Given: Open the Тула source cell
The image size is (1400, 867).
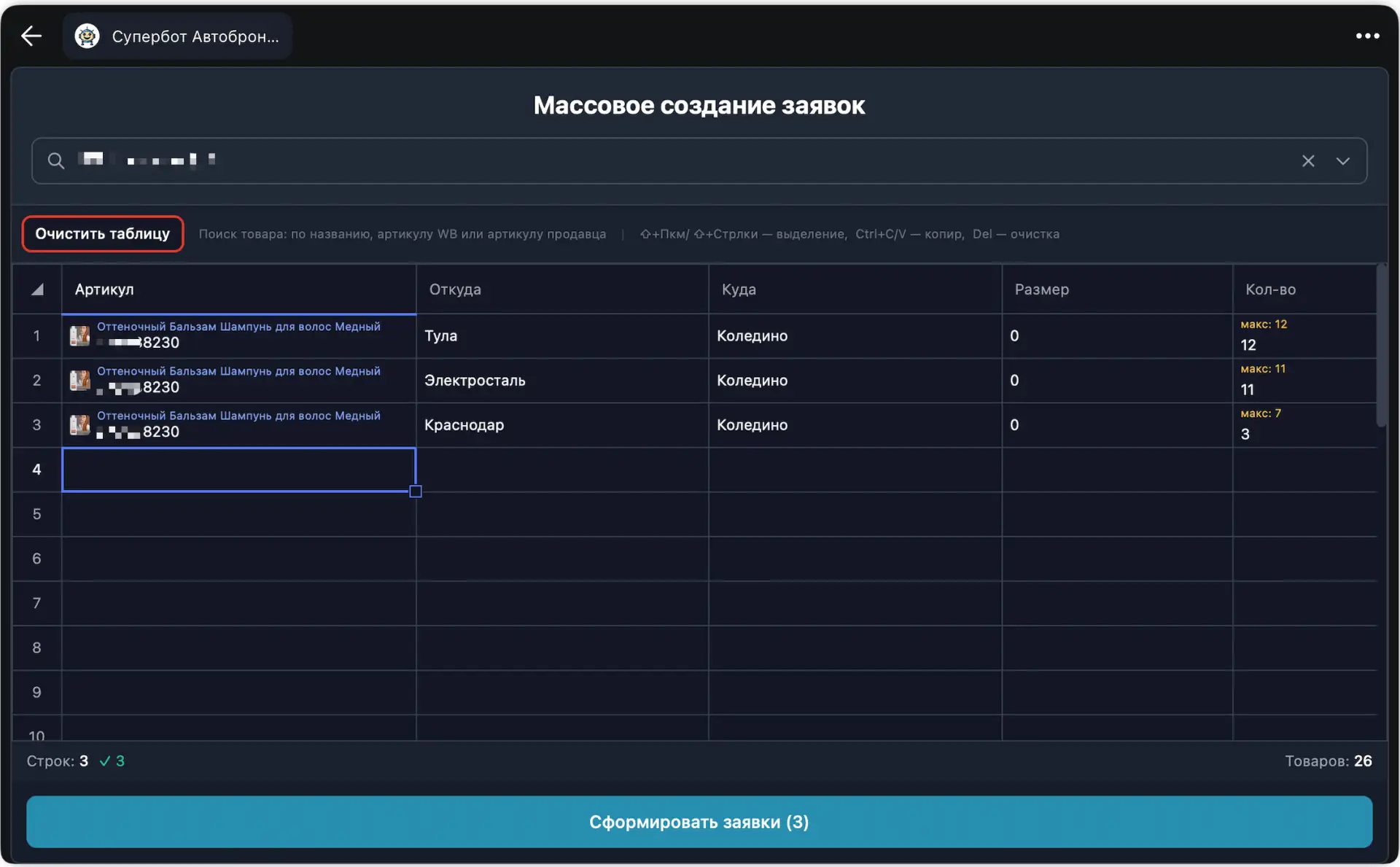Looking at the screenshot, I should (561, 336).
